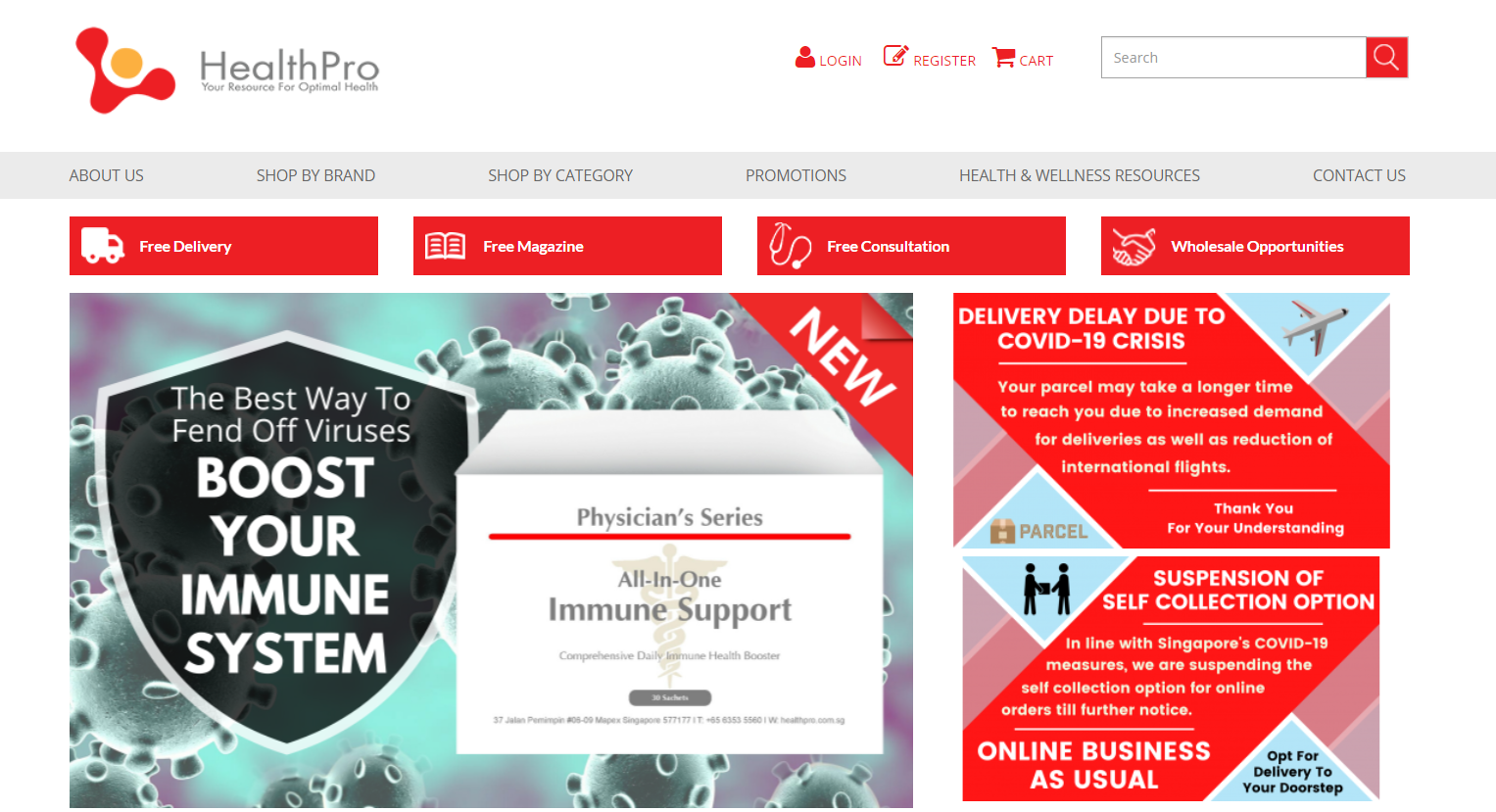The width and height of the screenshot is (1496, 812).
Task: Open the delivery delay COVID-19 notice
Action: [x=1172, y=420]
